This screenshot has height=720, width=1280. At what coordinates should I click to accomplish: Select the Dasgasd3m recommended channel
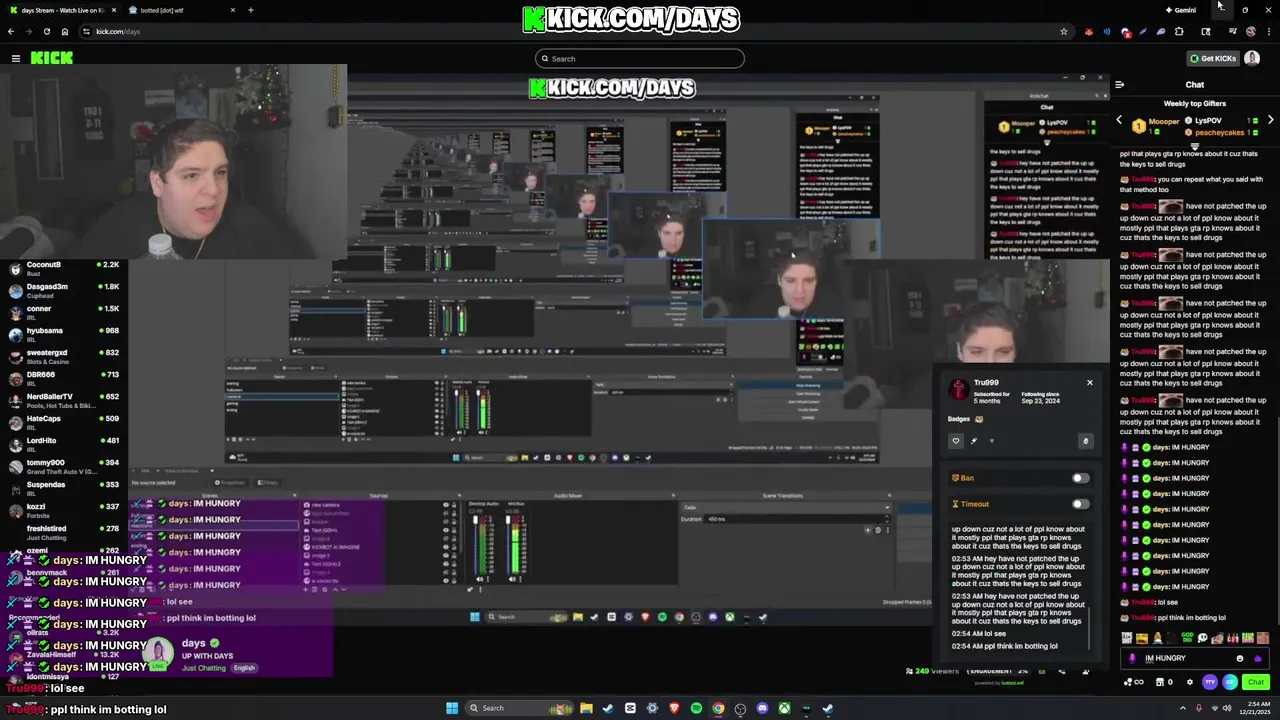tap(64, 291)
